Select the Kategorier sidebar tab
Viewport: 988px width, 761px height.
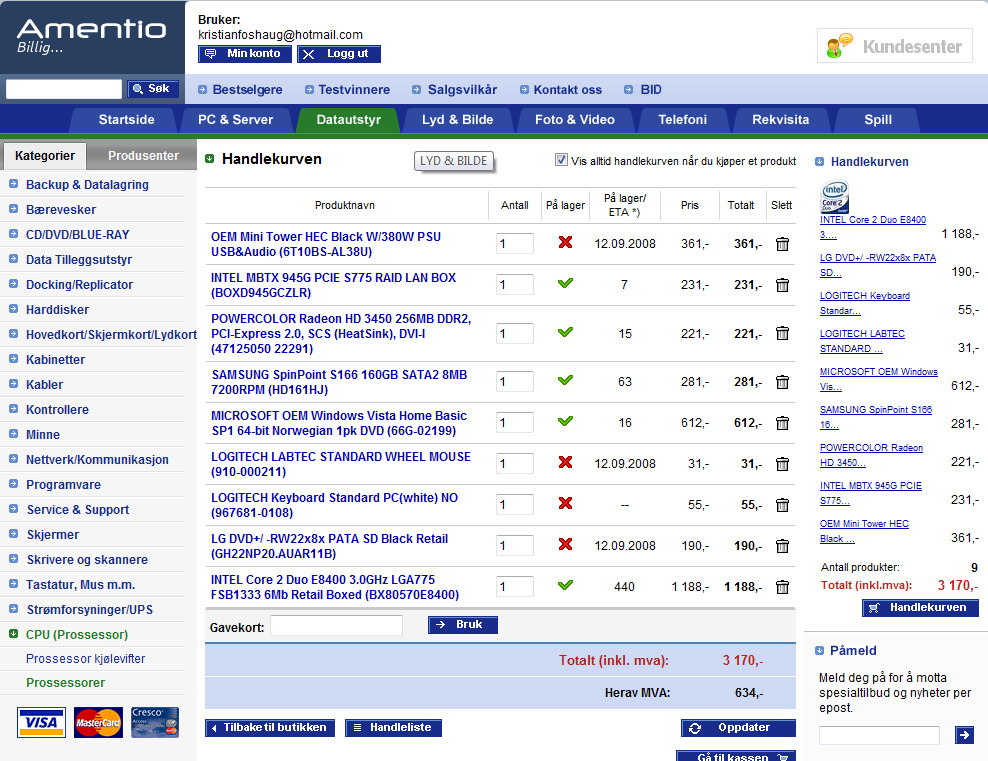pyautogui.click(x=45, y=156)
